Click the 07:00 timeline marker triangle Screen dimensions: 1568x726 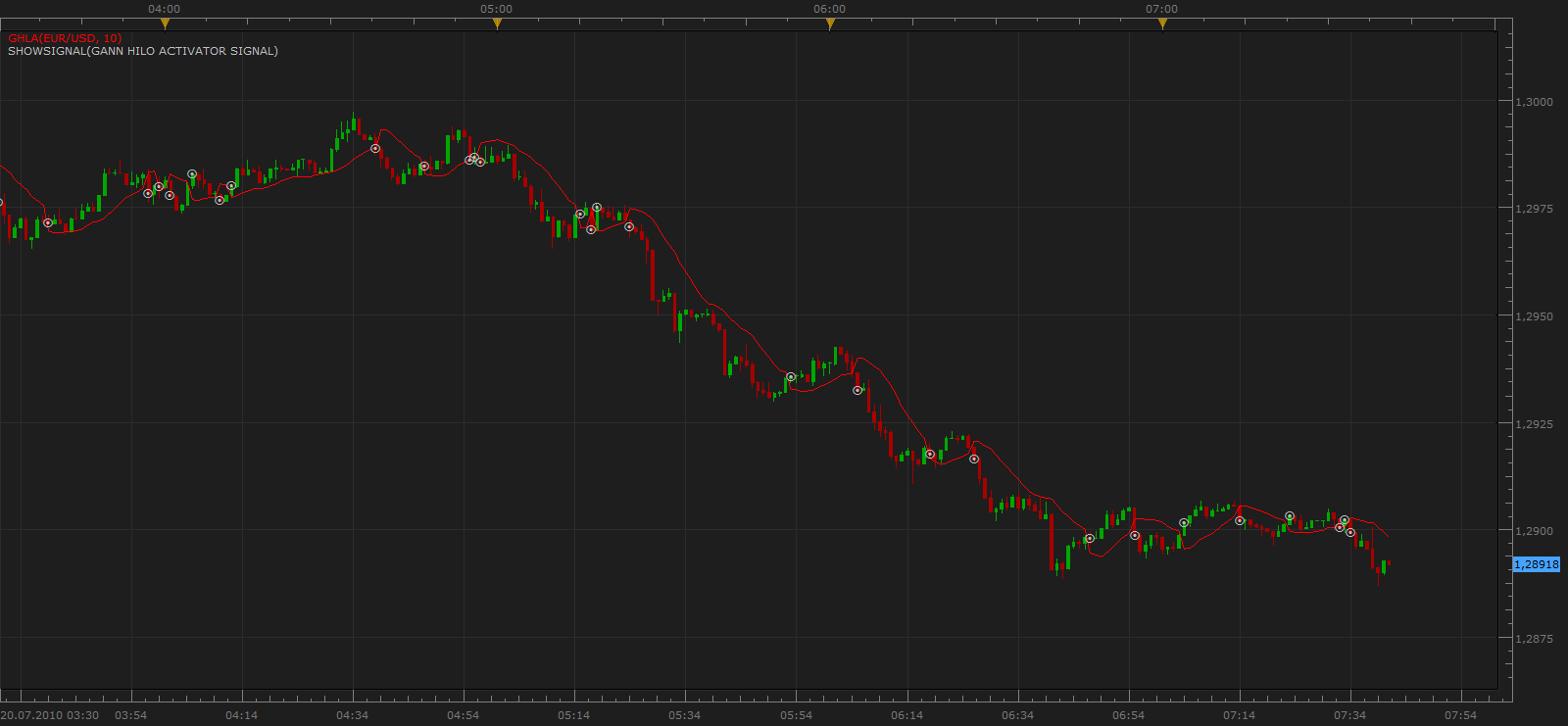coord(1162,24)
